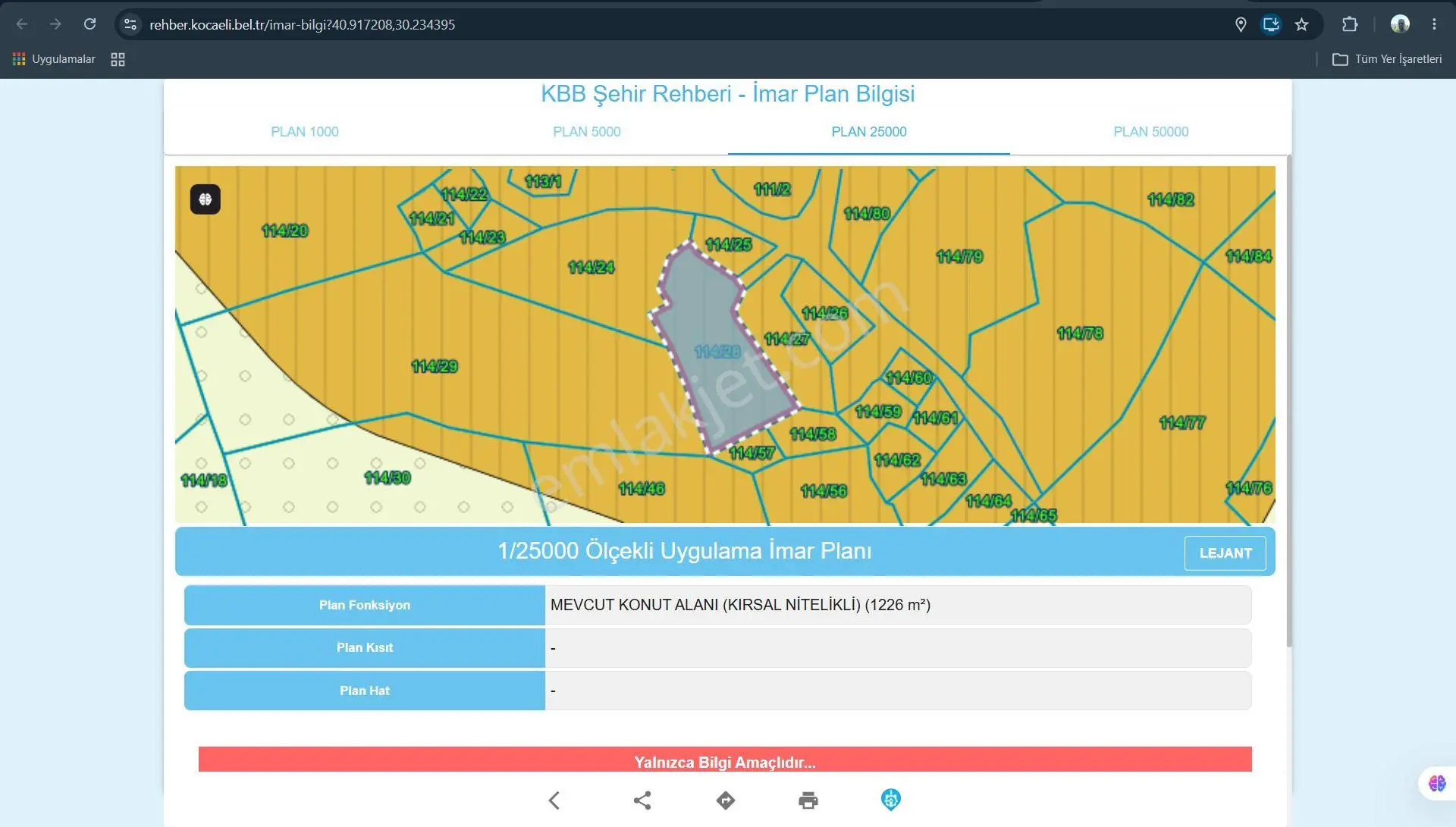Click the back arrow below disclaimer
Screen dimensions: 1456x827
pyautogui.click(x=554, y=800)
